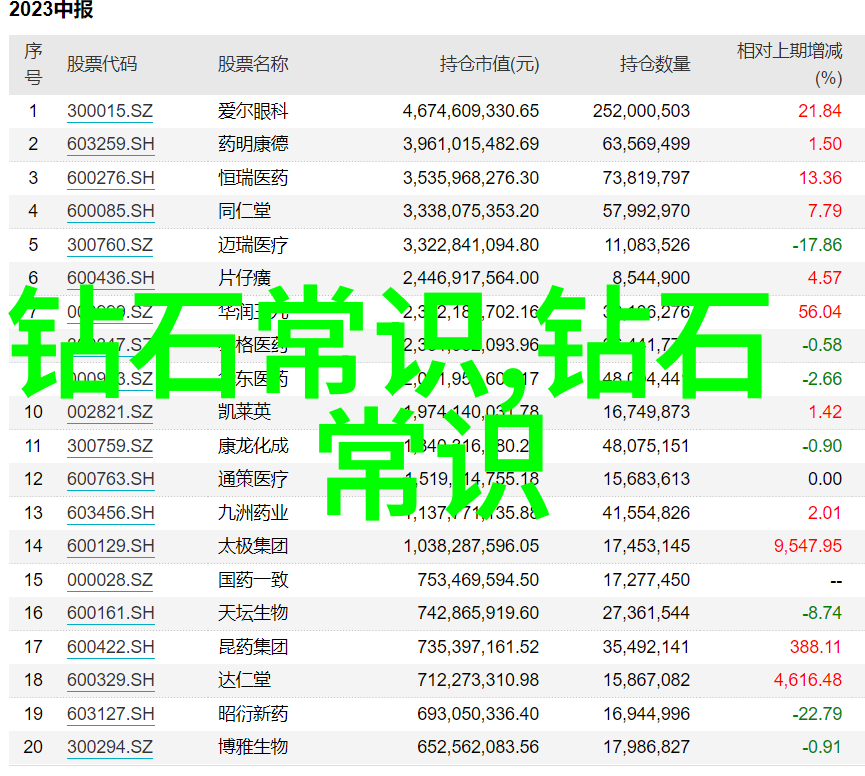Click market value 3,535,968,276.30

pos(471,178)
